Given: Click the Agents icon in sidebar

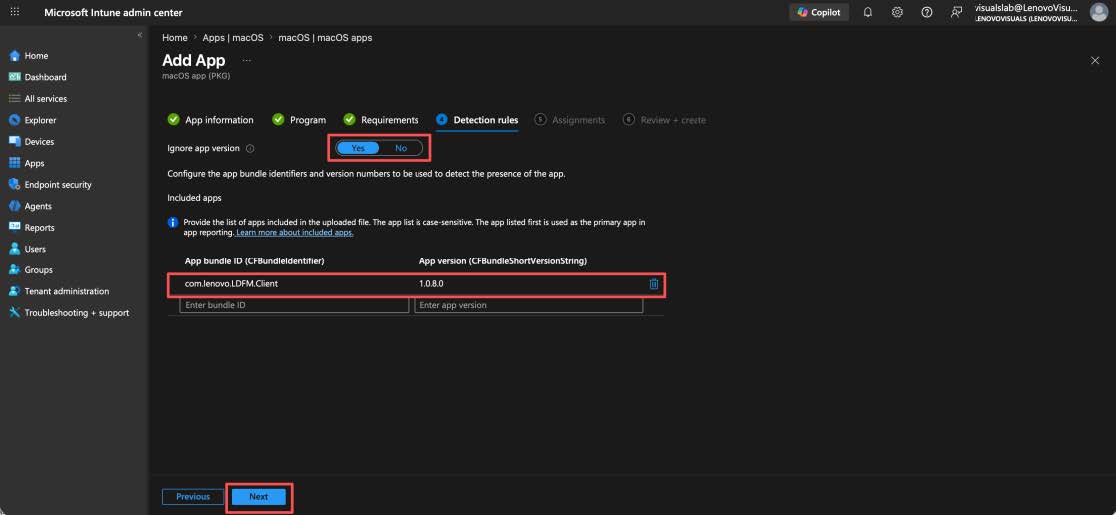Looking at the screenshot, I should (x=14, y=206).
